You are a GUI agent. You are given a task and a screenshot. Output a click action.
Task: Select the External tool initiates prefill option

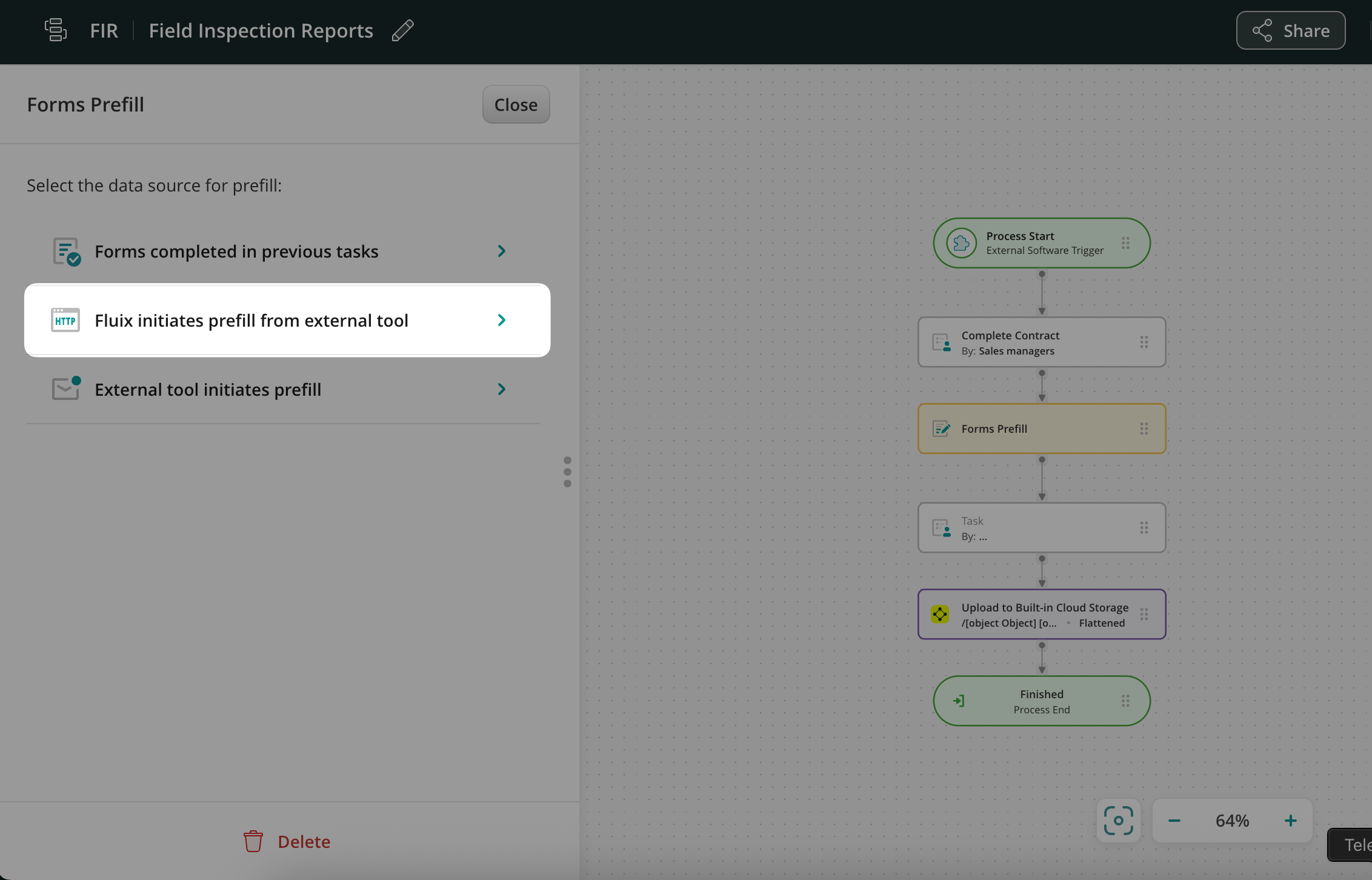pyautogui.click(x=208, y=389)
